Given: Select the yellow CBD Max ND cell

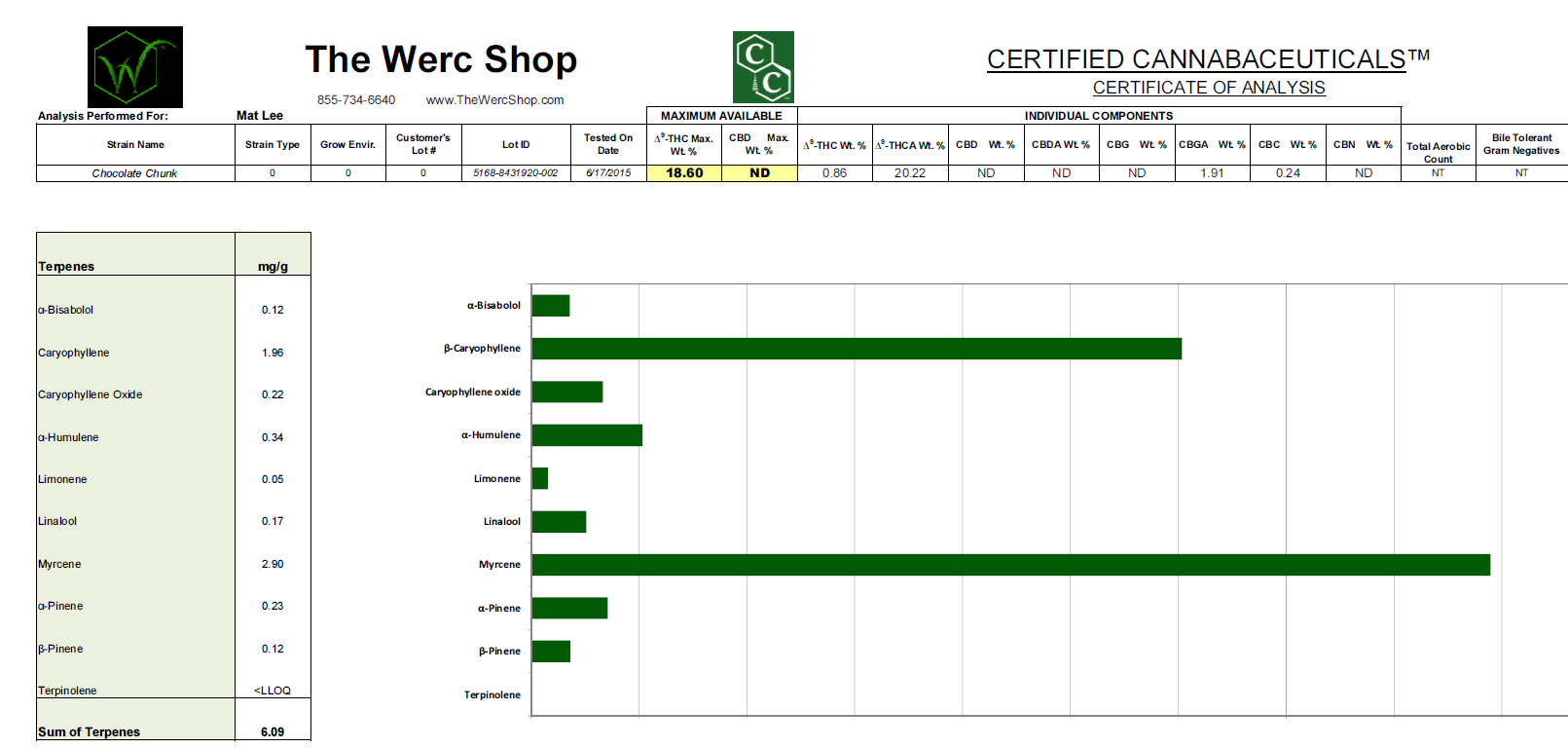Looking at the screenshot, I should [759, 173].
